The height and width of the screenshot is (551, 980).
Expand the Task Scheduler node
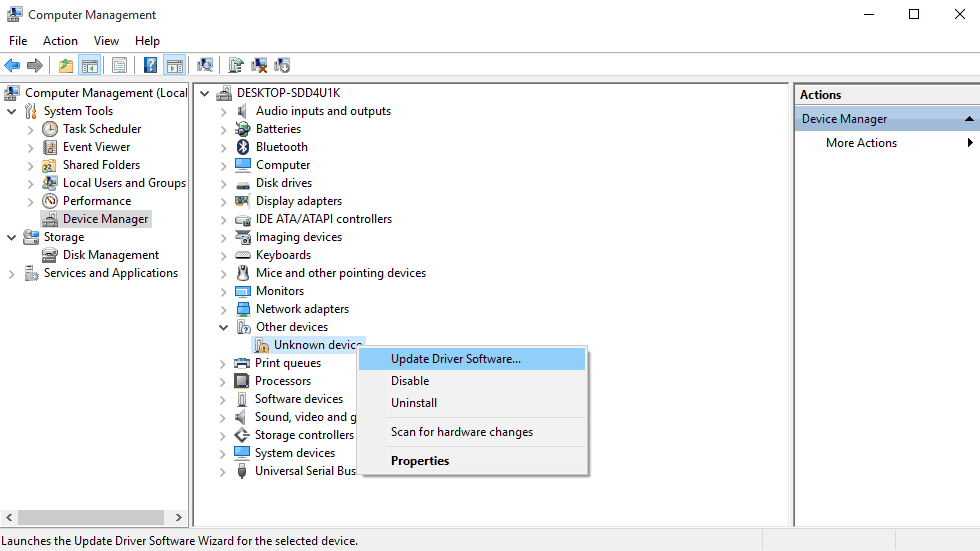tap(31, 129)
